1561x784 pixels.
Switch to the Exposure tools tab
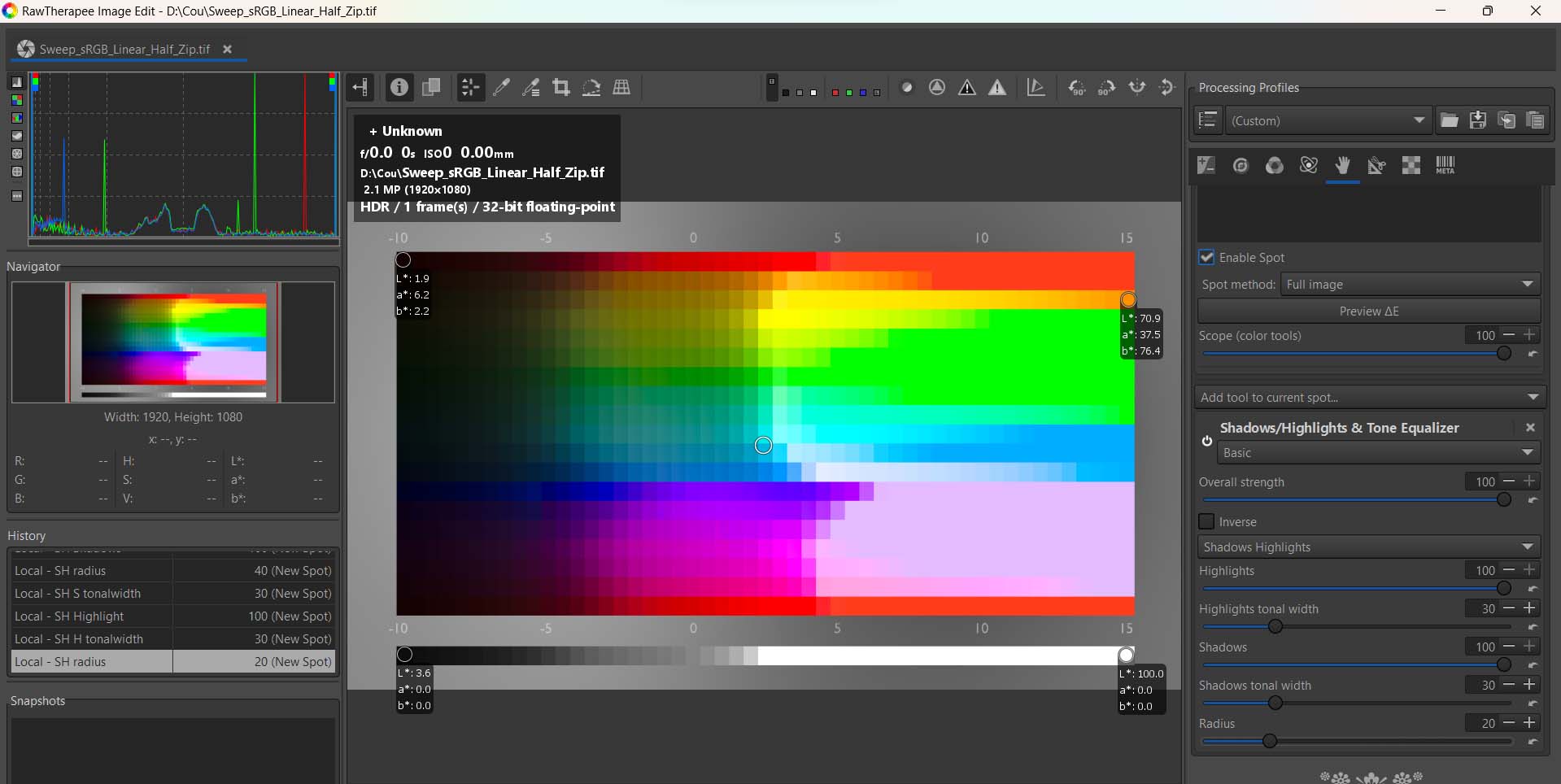coord(1206,165)
